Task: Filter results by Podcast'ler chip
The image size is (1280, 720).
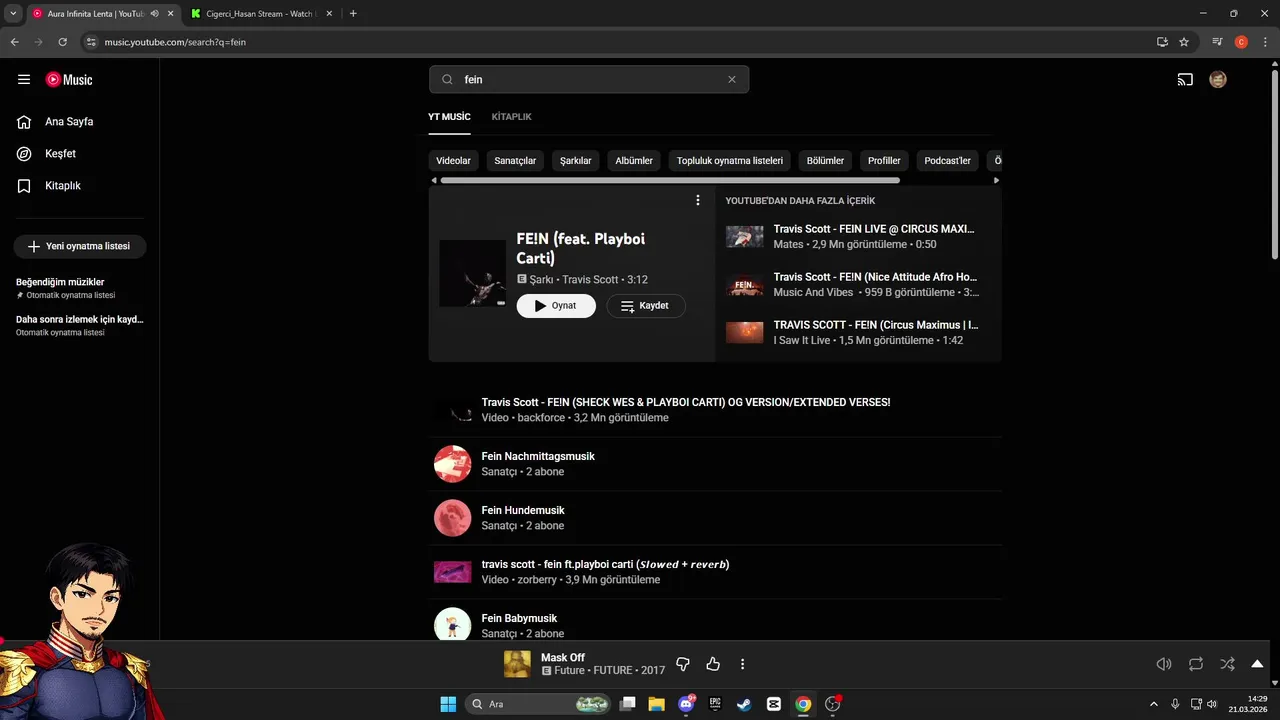Action: tap(947, 161)
